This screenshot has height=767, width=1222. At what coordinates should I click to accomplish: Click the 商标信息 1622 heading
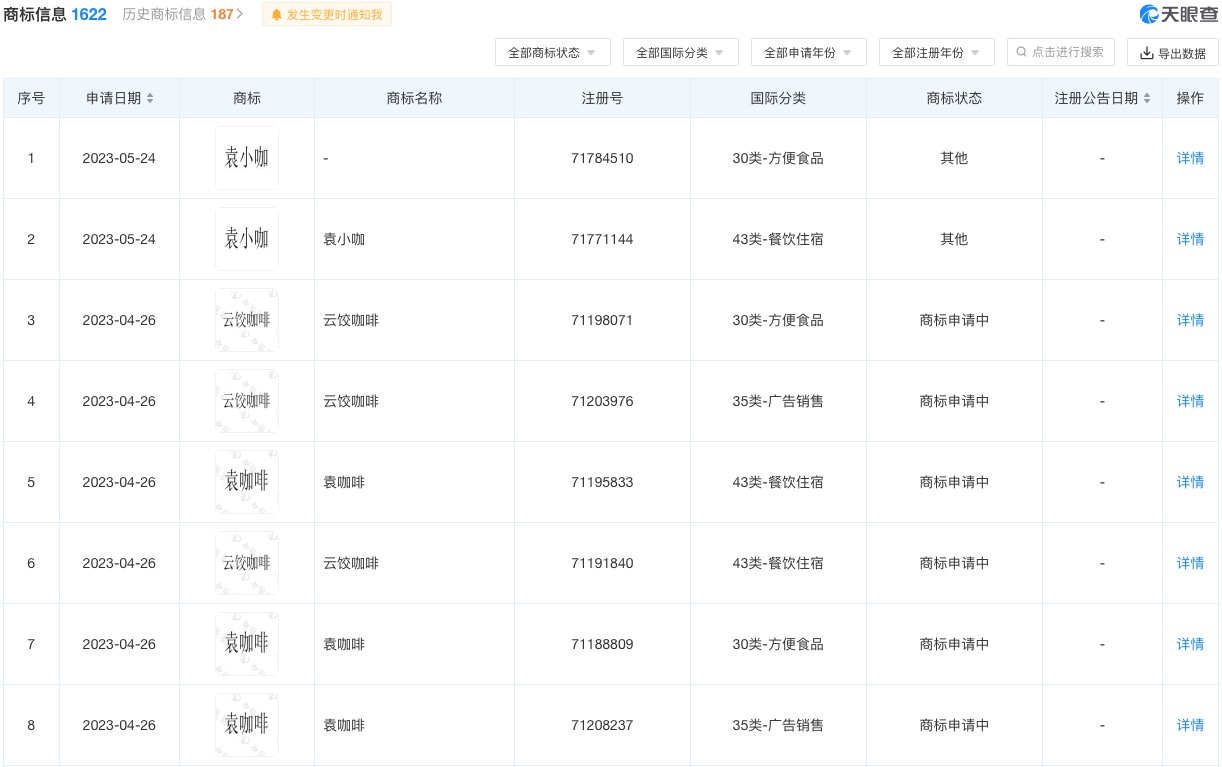pyautogui.click(x=55, y=15)
